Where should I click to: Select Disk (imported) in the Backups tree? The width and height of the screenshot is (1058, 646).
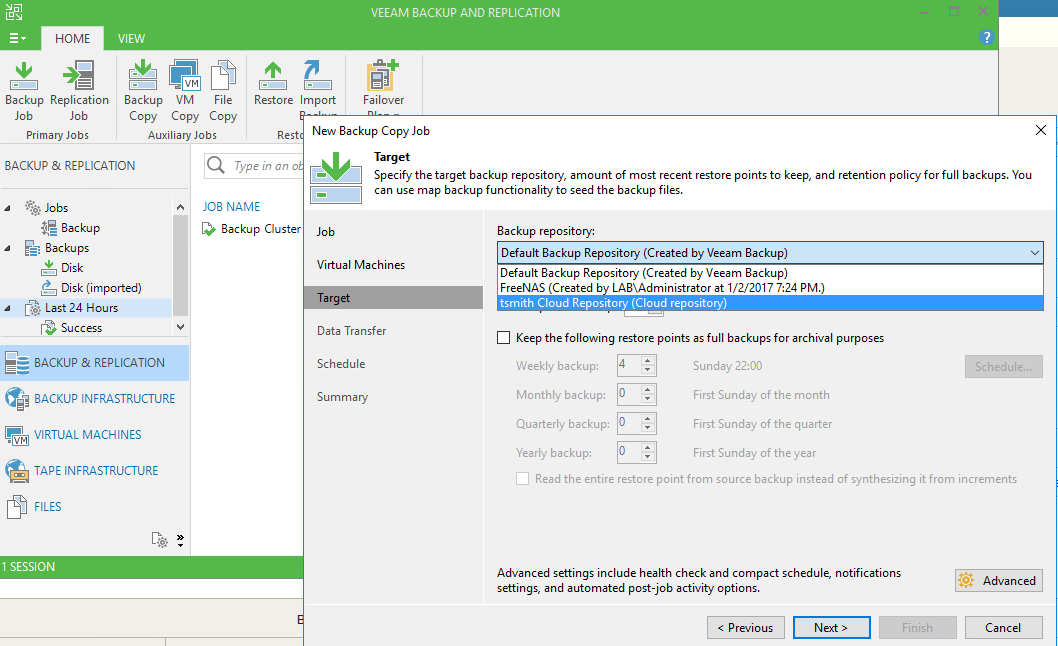tap(101, 288)
